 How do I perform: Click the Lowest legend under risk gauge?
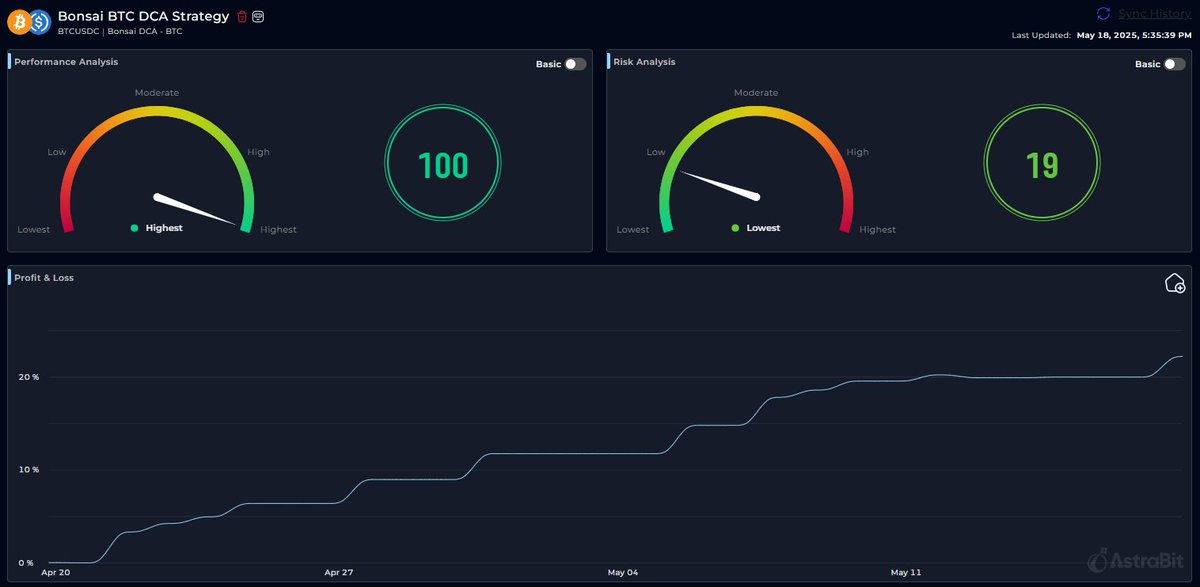[756, 228]
